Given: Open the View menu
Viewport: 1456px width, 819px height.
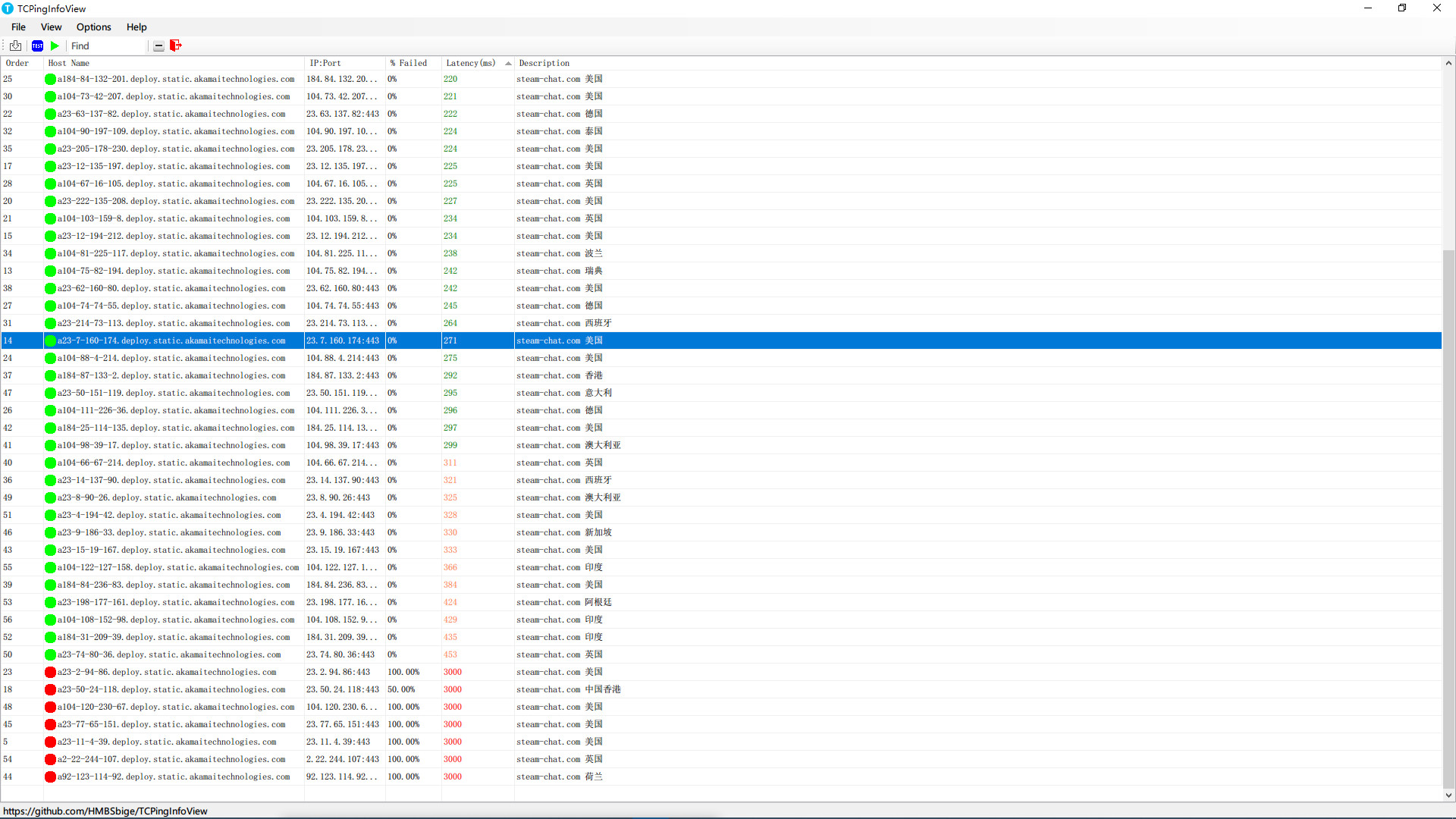Looking at the screenshot, I should pos(51,27).
